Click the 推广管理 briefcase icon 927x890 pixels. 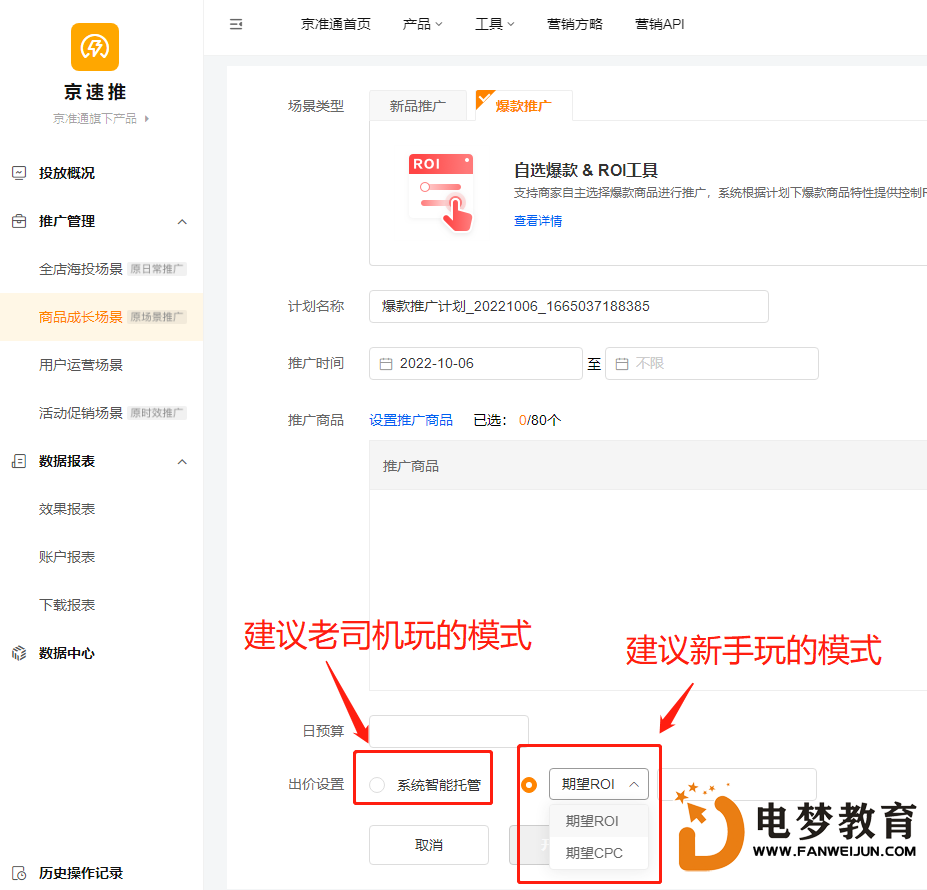(19, 221)
